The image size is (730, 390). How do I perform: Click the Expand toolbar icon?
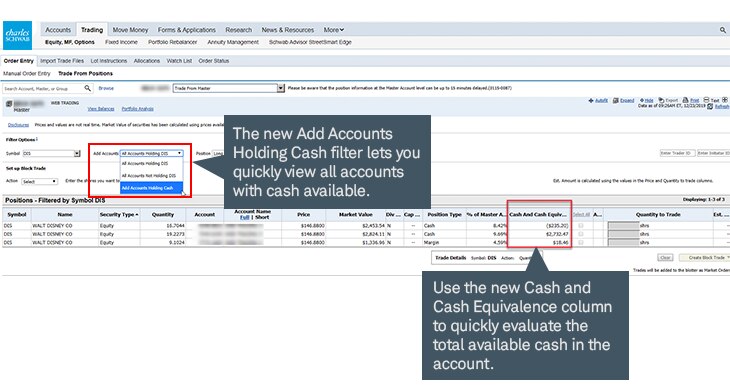coord(615,101)
